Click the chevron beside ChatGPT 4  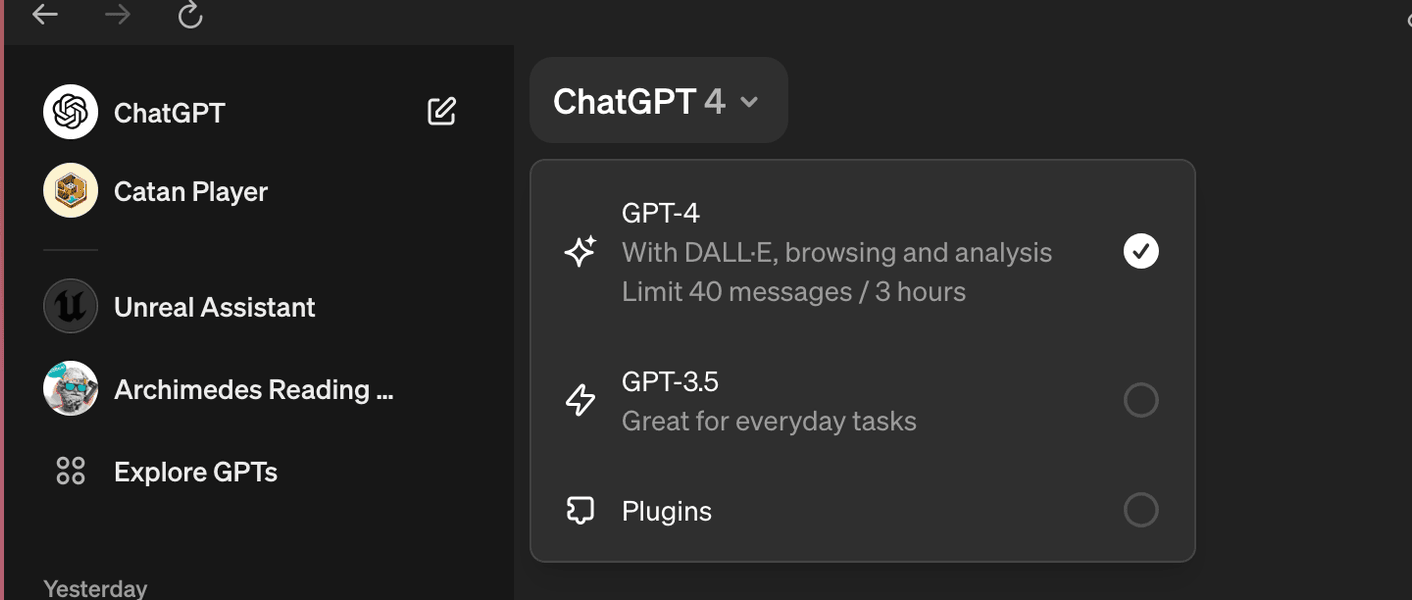click(x=749, y=102)
